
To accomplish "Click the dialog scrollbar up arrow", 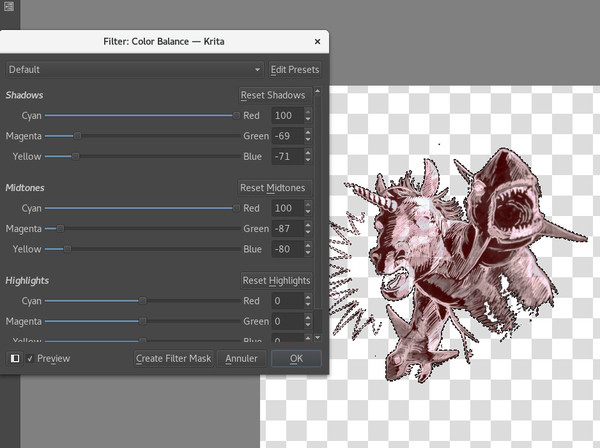I will tap(318, 91).
